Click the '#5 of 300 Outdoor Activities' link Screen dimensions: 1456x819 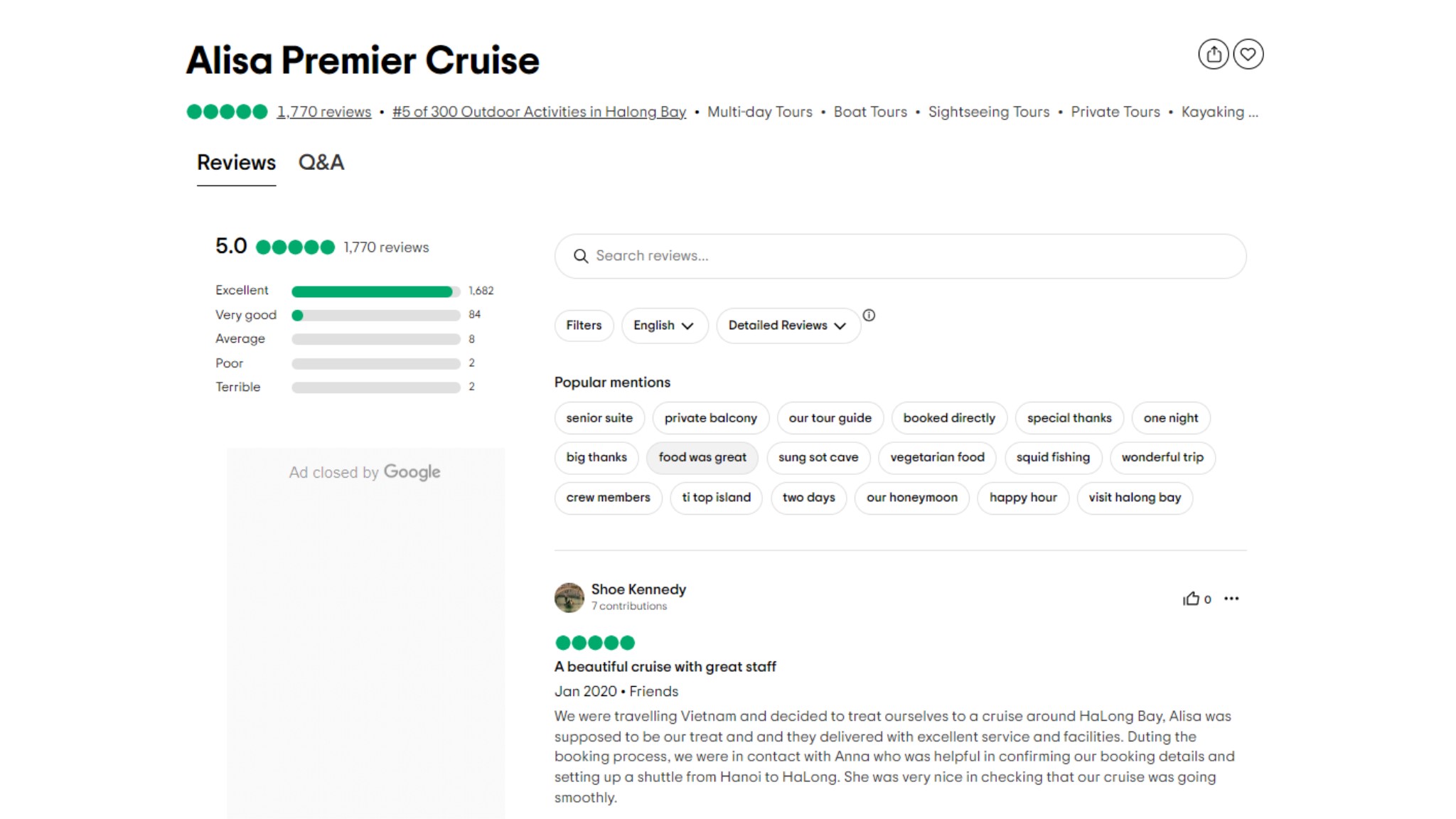tap(539, 112)
